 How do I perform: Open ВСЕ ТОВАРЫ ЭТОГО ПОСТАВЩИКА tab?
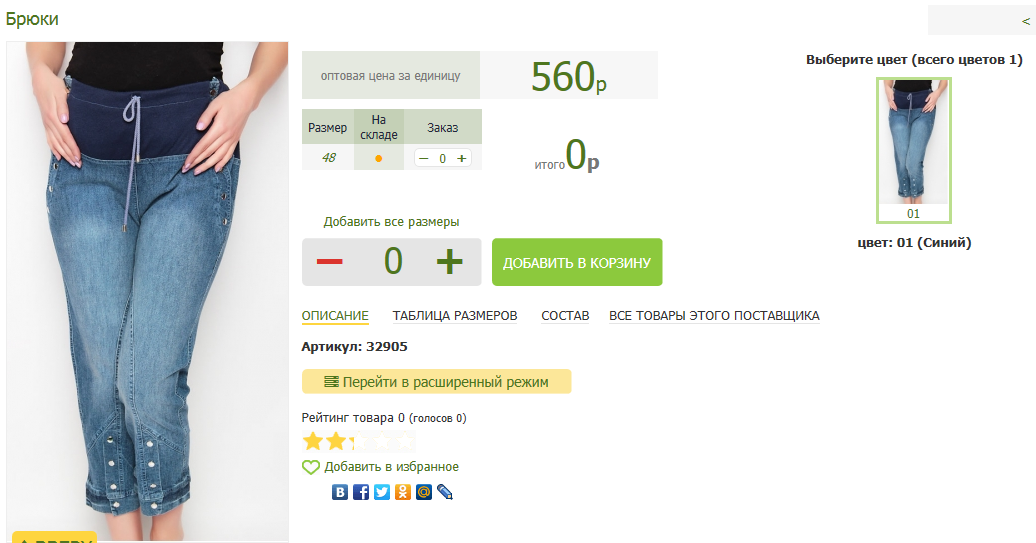point(714,316)
